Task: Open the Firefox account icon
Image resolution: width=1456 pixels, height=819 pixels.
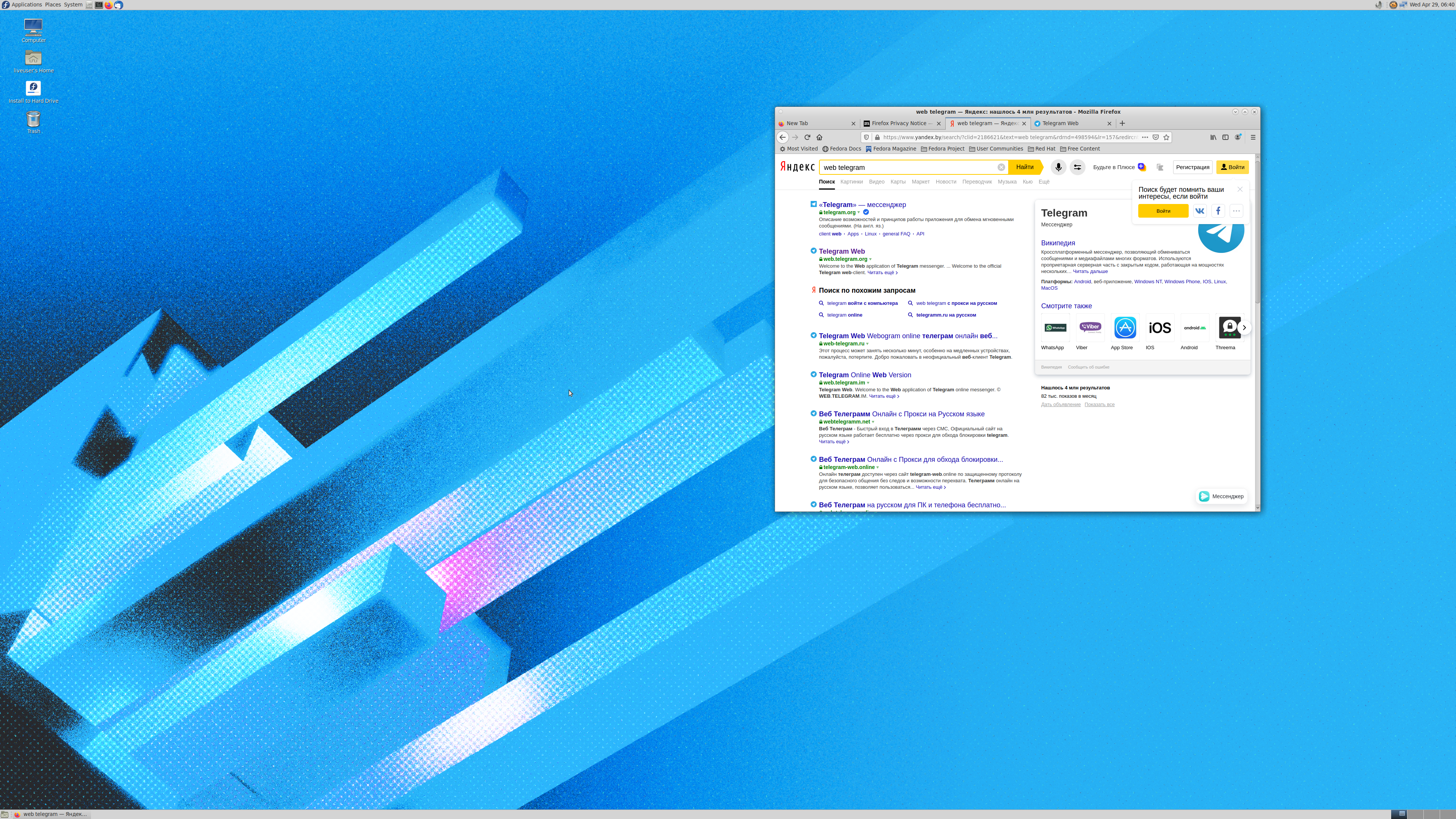Action: pos(1238,137)
